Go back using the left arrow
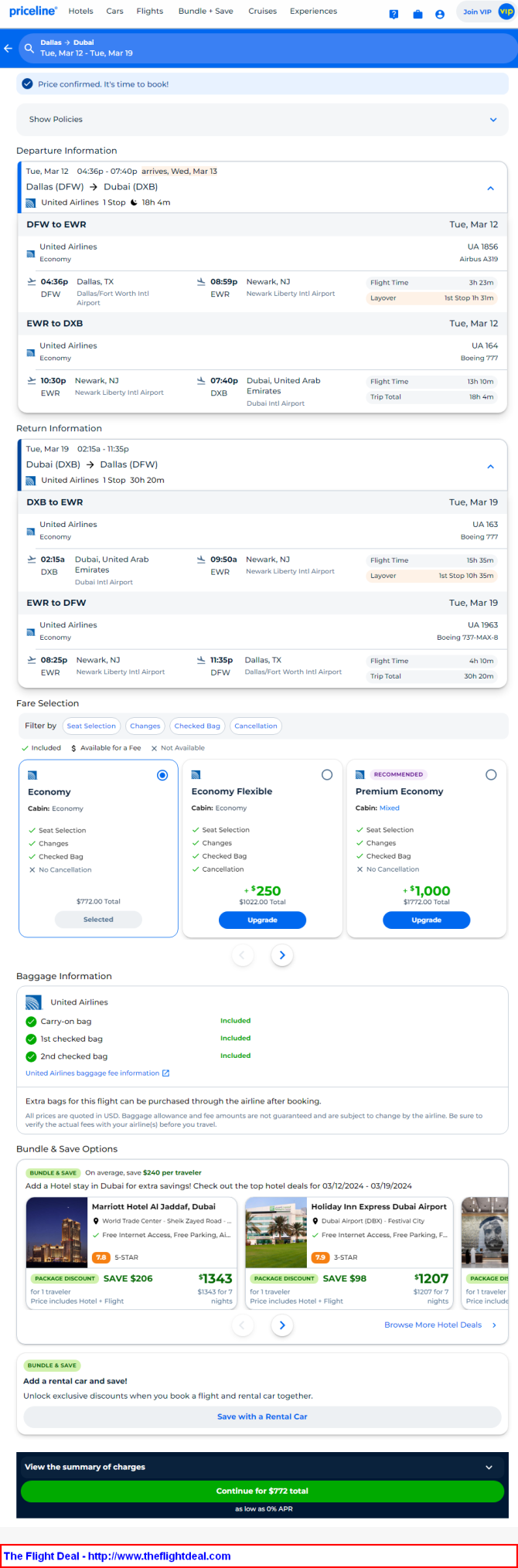 coord(8,48)
